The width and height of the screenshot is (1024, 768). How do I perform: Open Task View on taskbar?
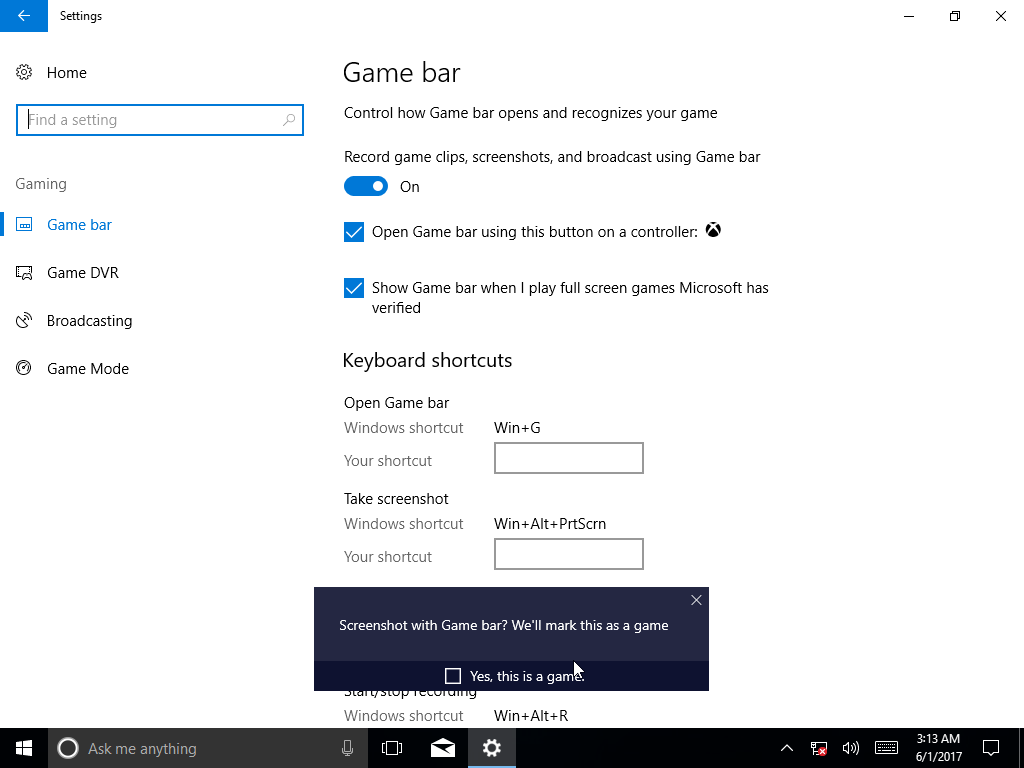pos(392,748)
